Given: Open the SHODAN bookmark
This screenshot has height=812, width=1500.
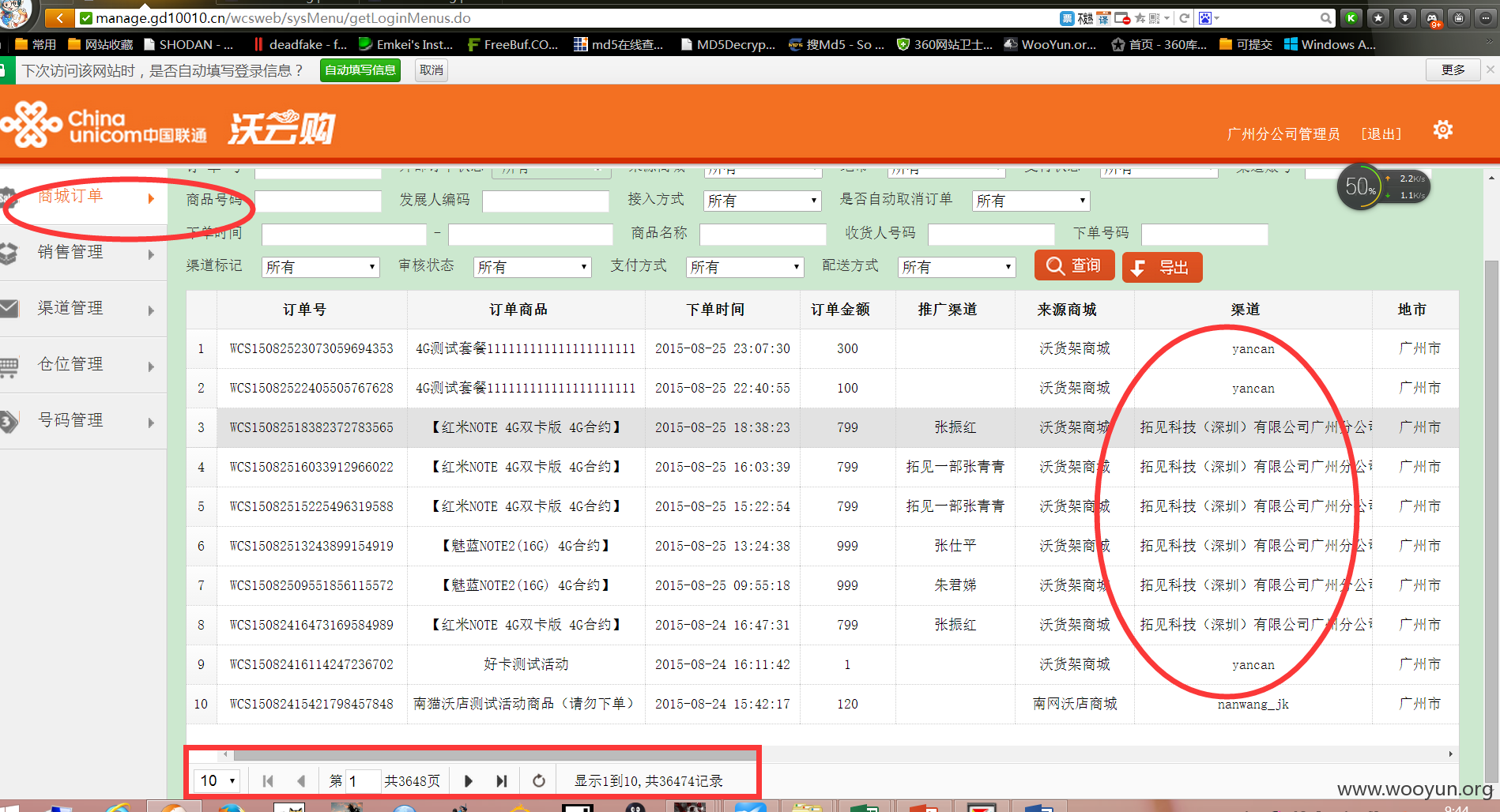Looking at the screenshot, I should [188, 44].
